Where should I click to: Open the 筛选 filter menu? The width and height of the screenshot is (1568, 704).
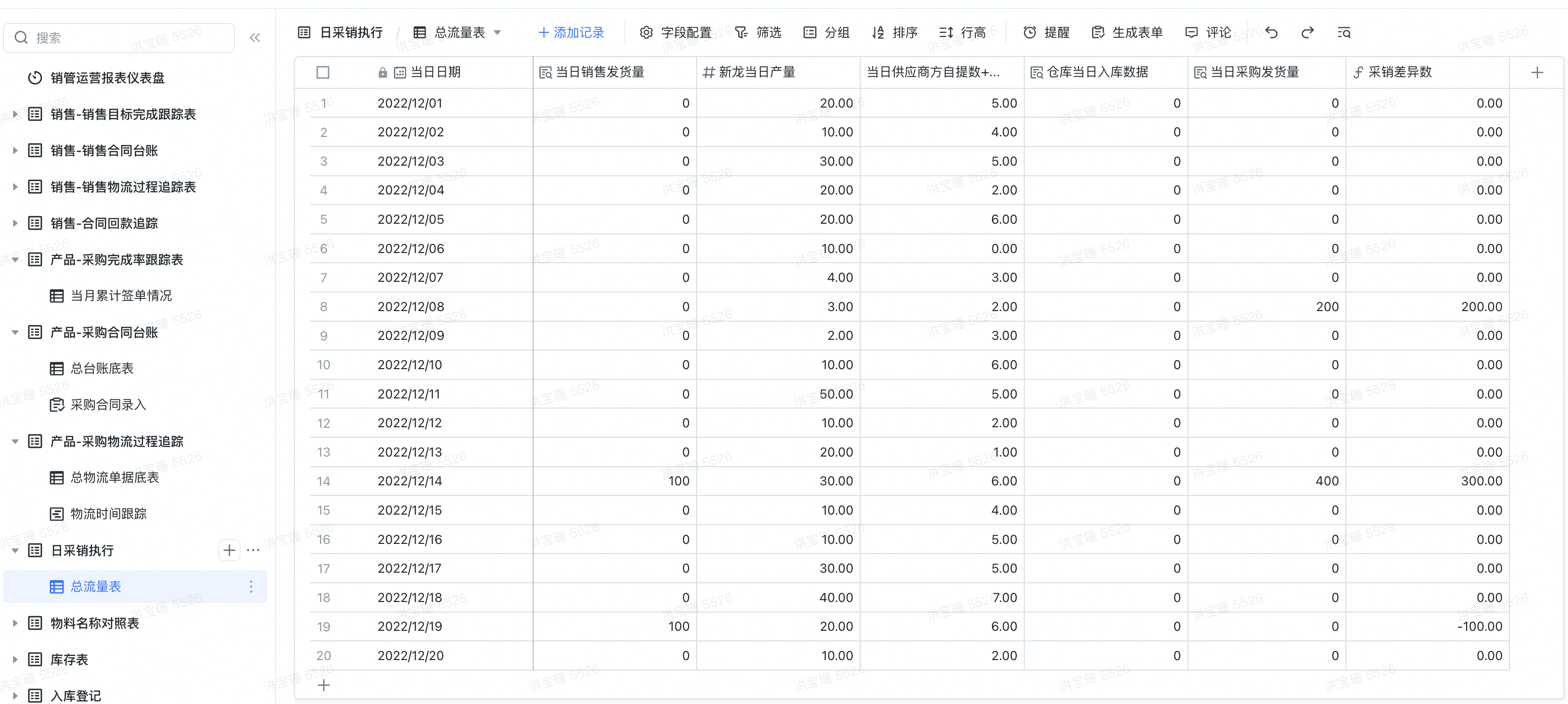click(758, 32)
